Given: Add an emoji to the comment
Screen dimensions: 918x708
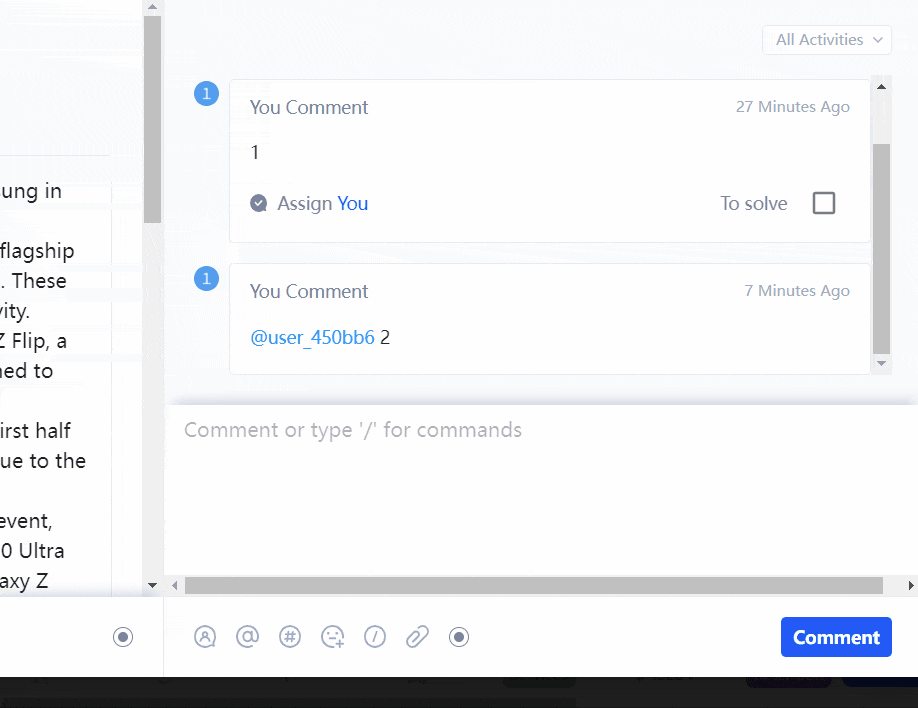Looking at the screenshot, I should [x=332, y=637].
